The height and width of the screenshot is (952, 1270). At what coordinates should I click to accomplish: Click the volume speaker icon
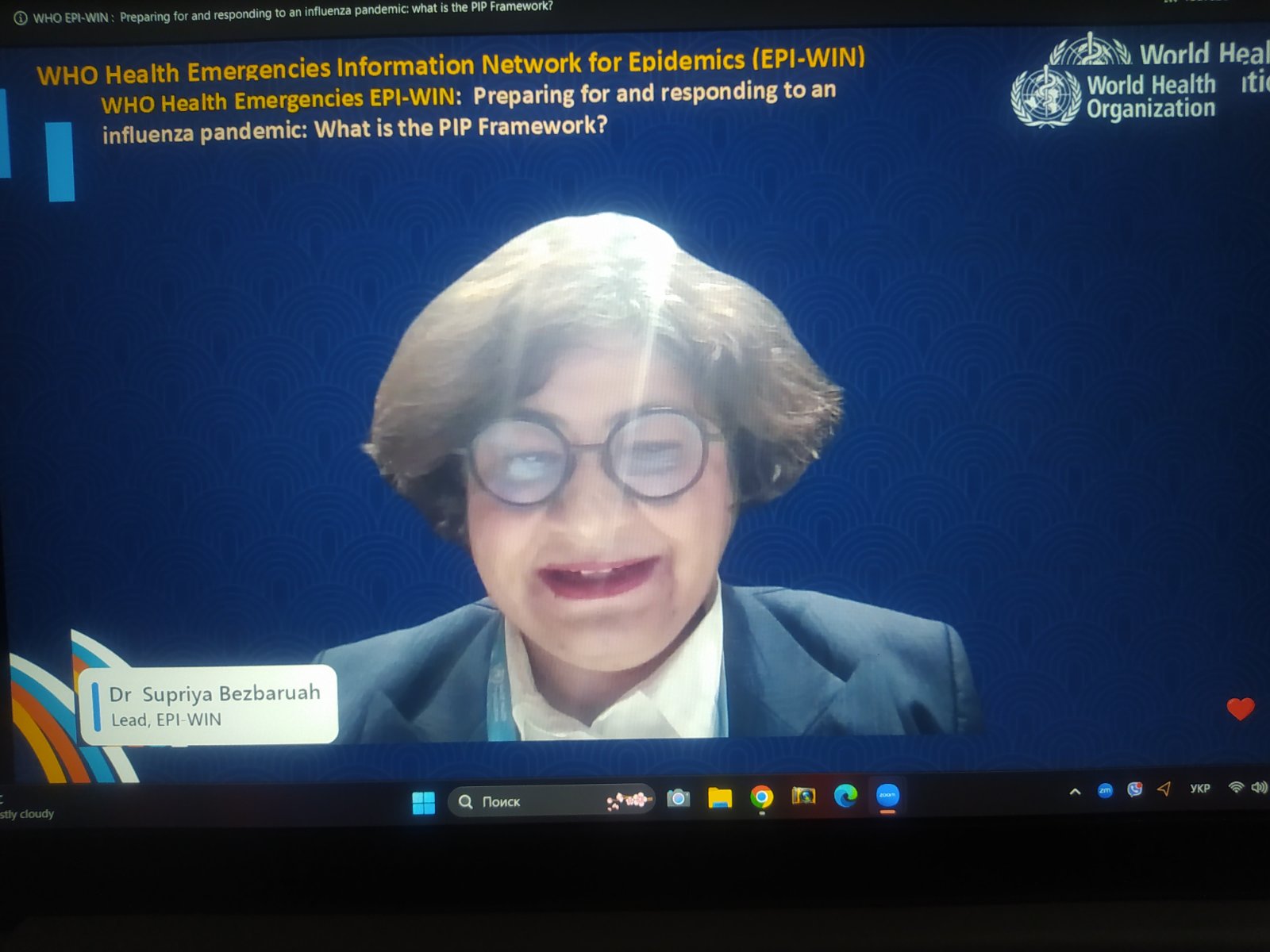point(1259,787)
